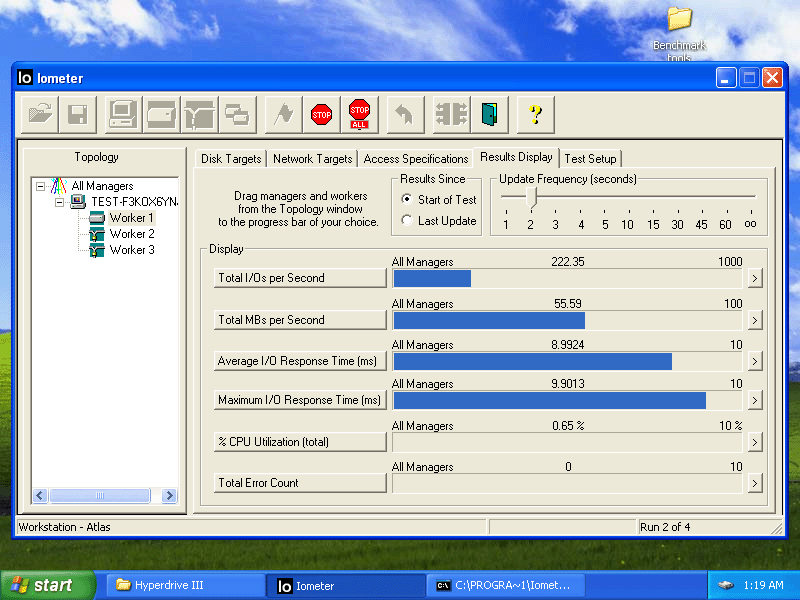The height and width of the screenshot is (600, 800).
Task: Add a new disk worker icon
Action: pos(161,114)
